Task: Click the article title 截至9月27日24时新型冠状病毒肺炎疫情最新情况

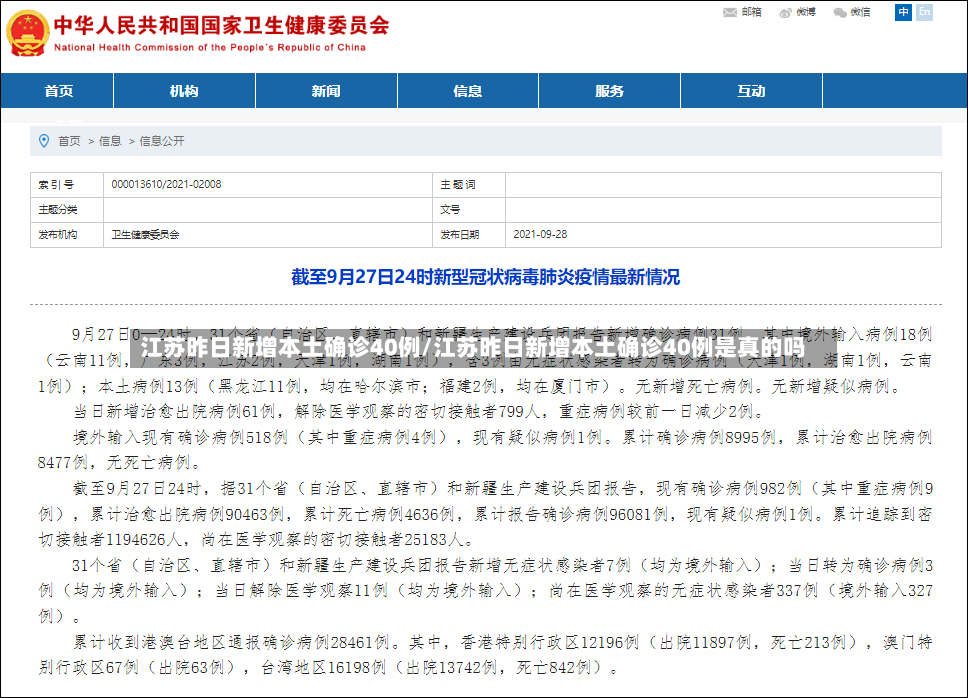Action: coord(485,277)
